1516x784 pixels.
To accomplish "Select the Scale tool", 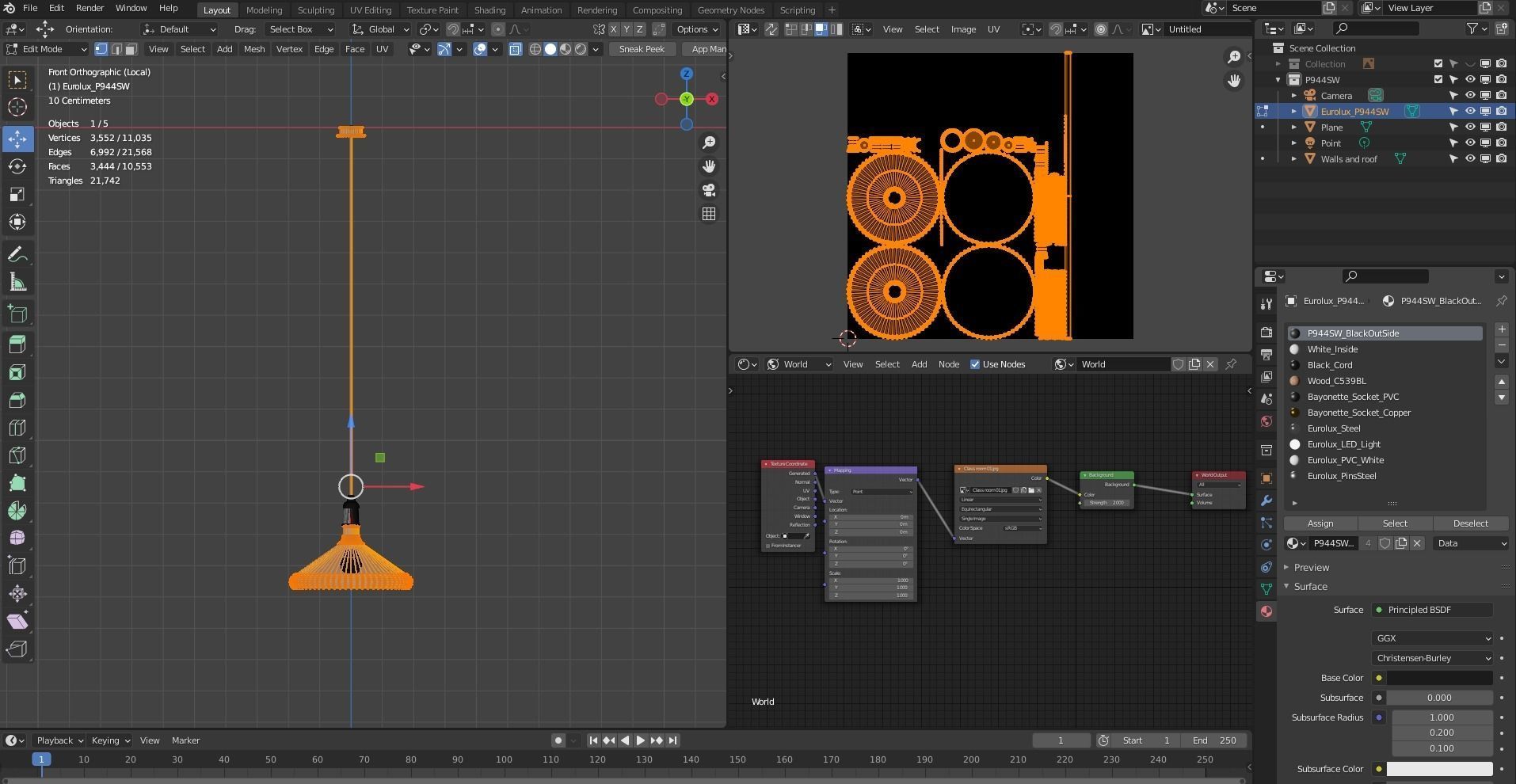I will coord(17,194).
